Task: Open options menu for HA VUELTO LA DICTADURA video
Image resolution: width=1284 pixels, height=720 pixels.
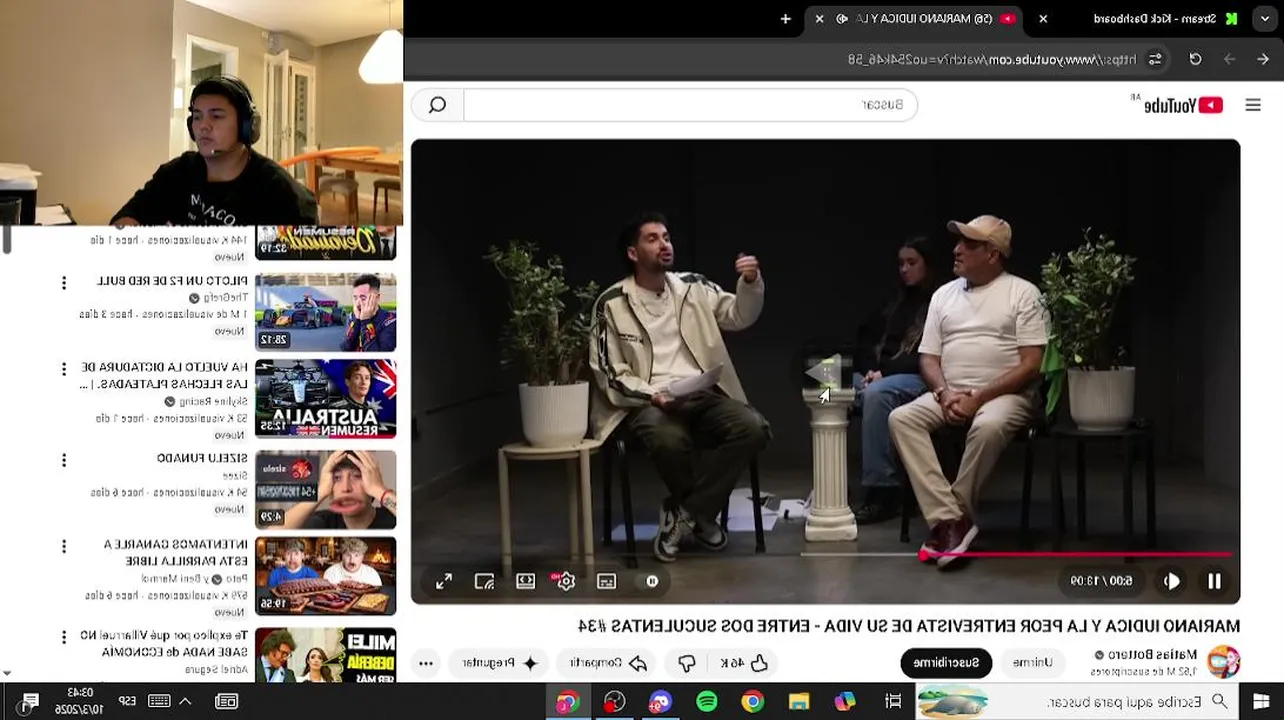Action: coord(64,370)
